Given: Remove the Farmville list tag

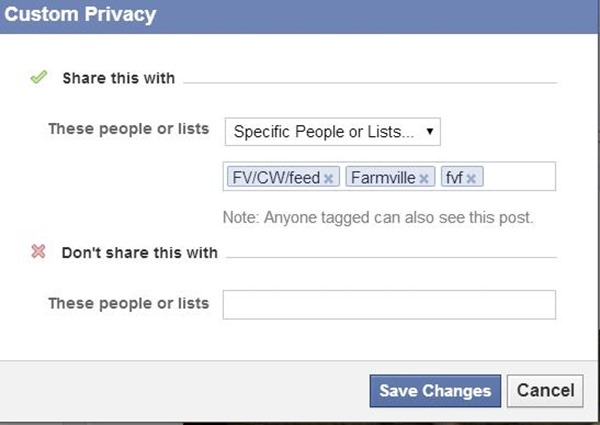Looking at the screenshot, I should (424, 179).
